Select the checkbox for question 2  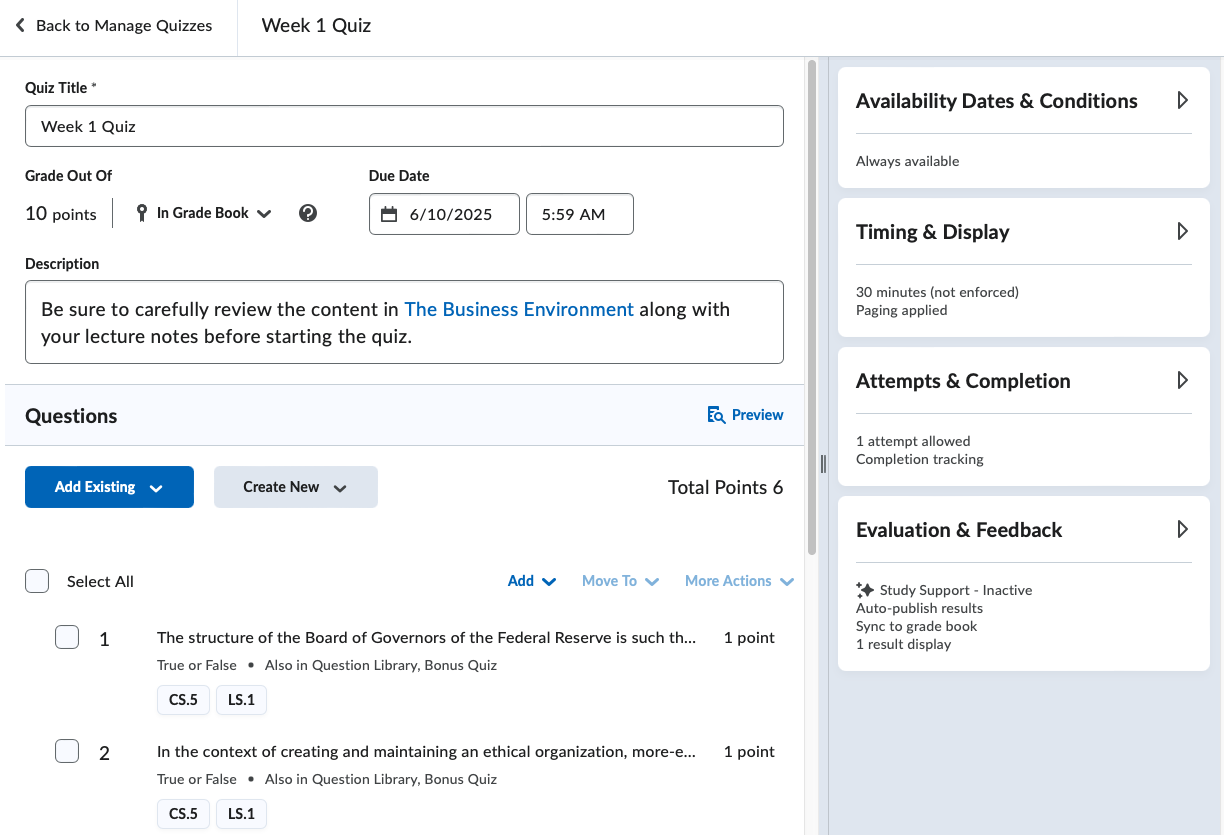point(67,751)
